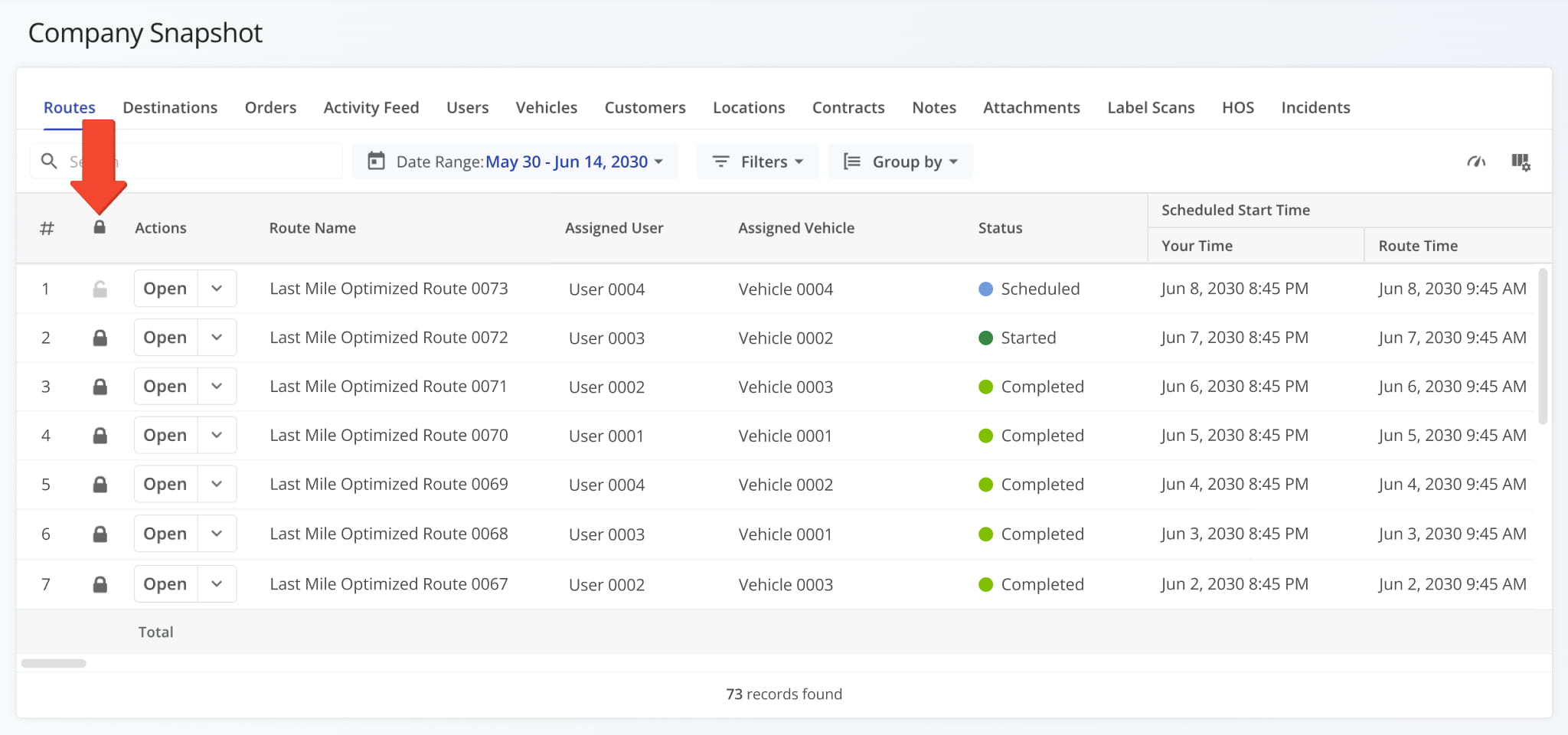Viewport: 1568px width, 735px height.
Task: Switch to the Users tab
Action: pyautogui.click(x=467, y=107)
